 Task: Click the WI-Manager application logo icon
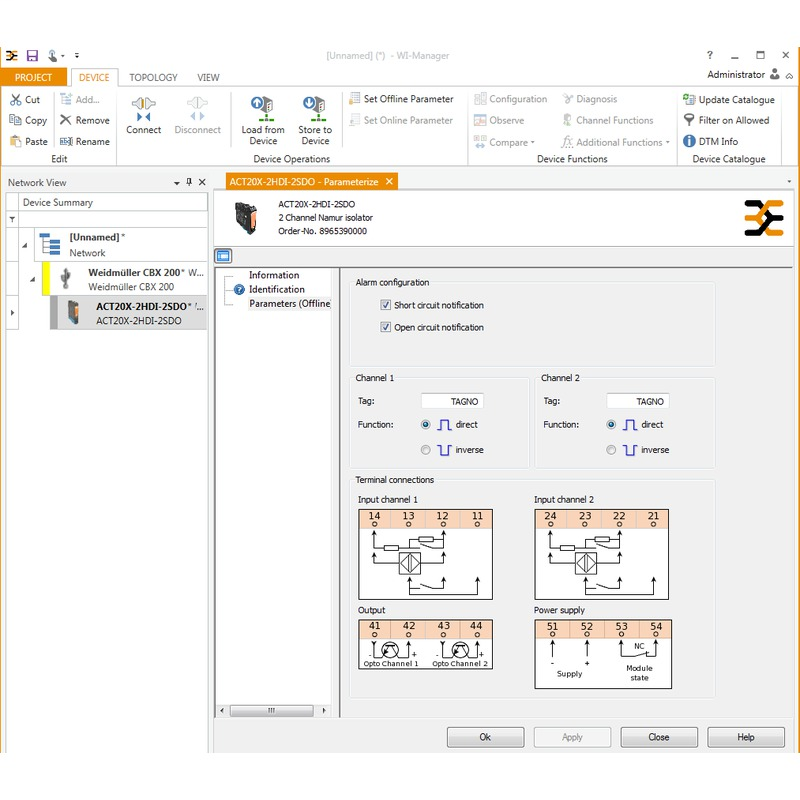coord(12,56)
